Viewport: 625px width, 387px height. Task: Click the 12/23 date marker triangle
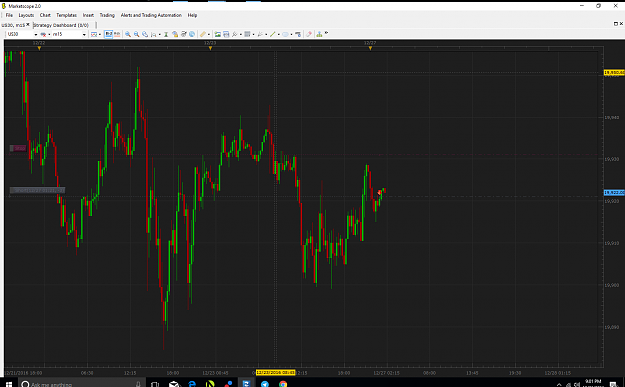coord(210,48)
